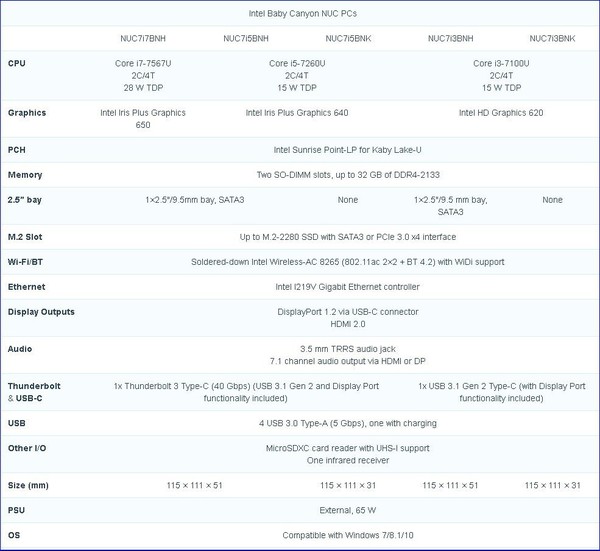This screenshot has height=551, width=600.
Task: Click 'Intel Iris Plus Graphics 640' cell
Action: [x=297, y=113]
